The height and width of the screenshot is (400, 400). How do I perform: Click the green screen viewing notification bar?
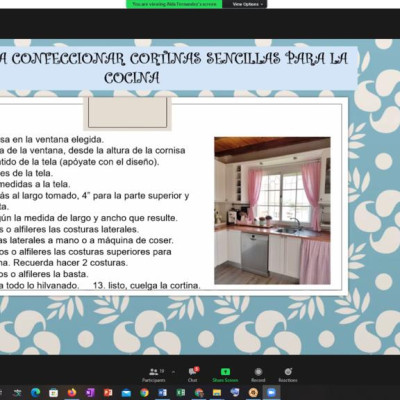174,4
